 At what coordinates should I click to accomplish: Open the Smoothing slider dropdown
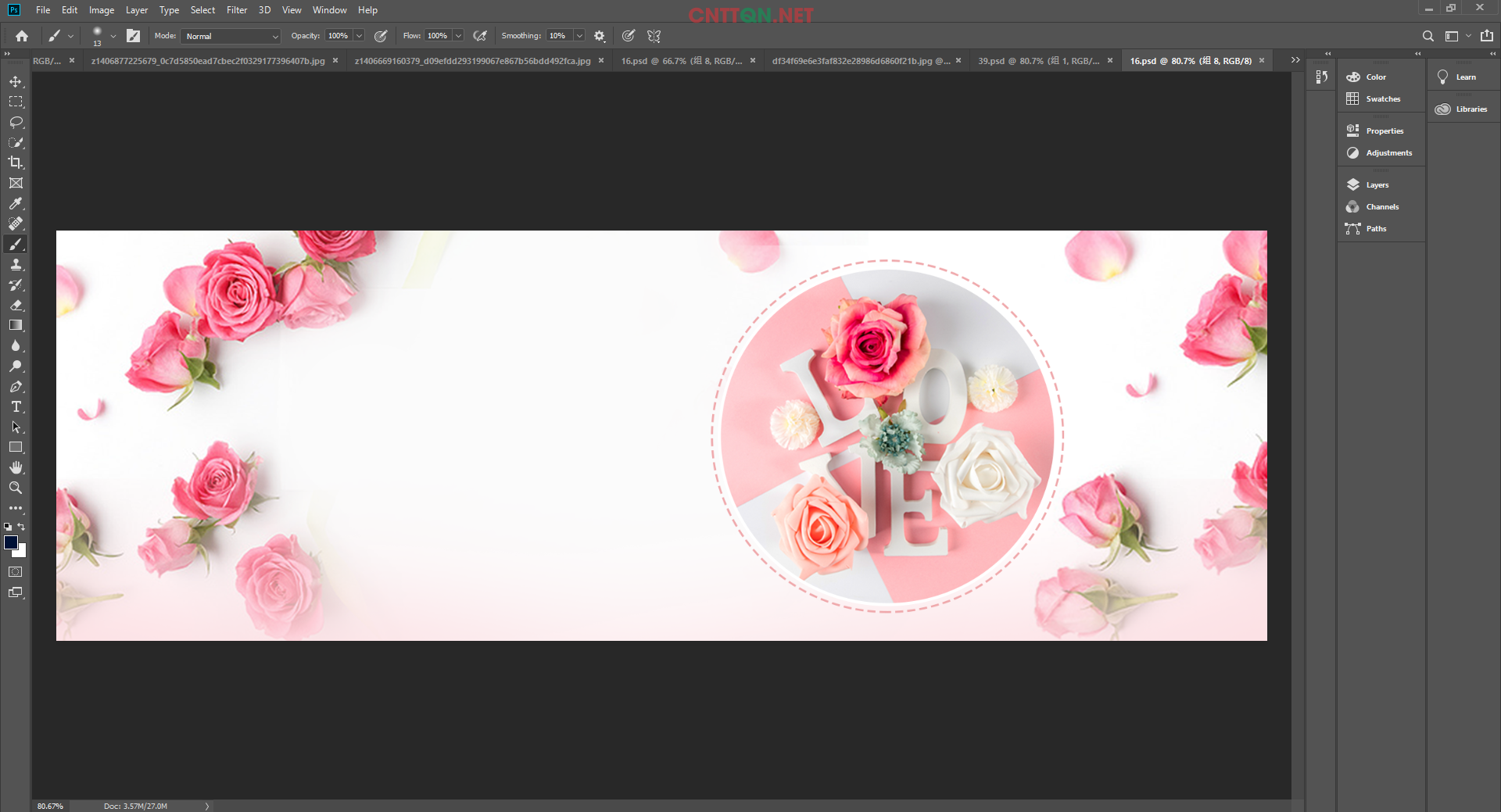click(579, 36)
